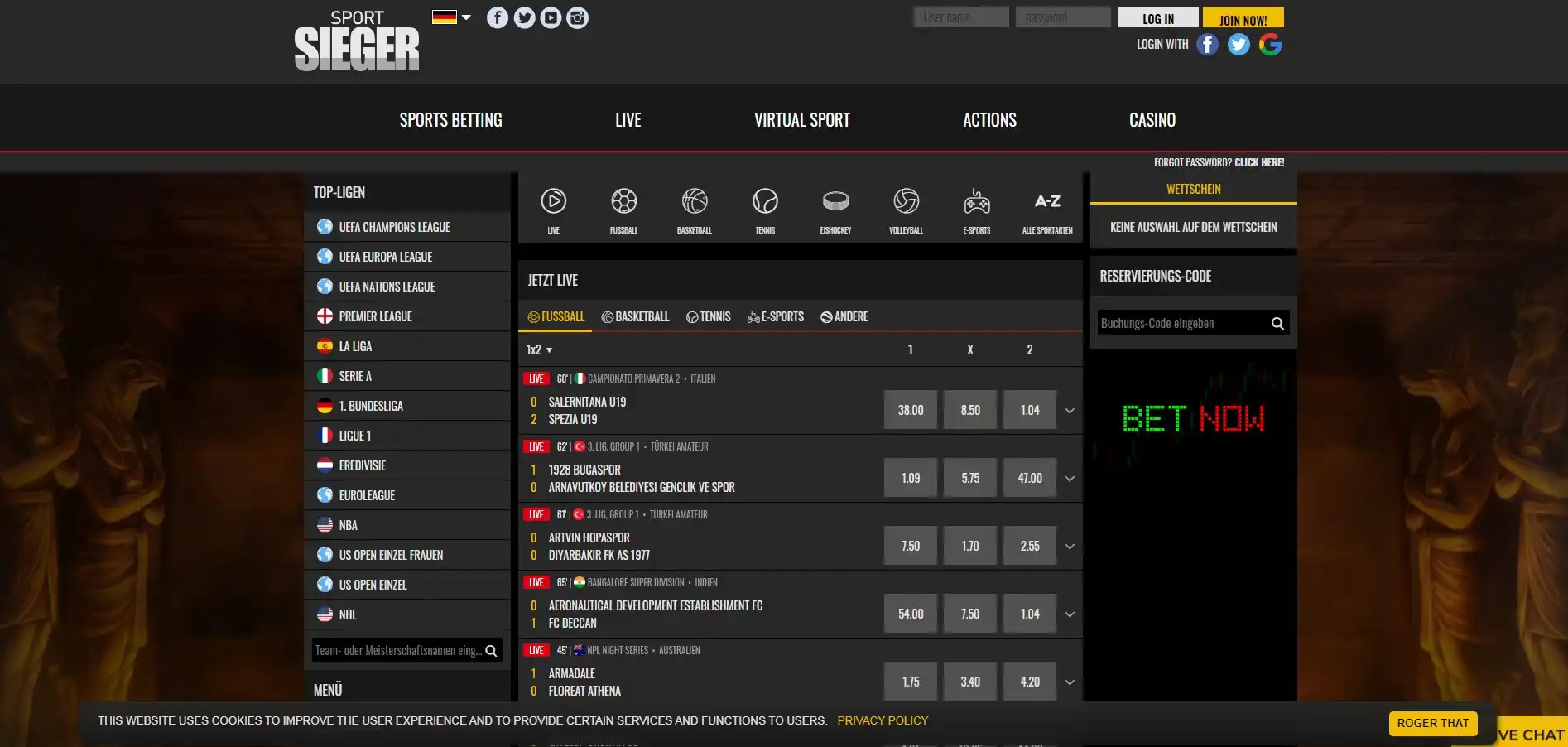Open the Live sports play icon
This screenshot has height=747, width=1568.
pos(553,202)
